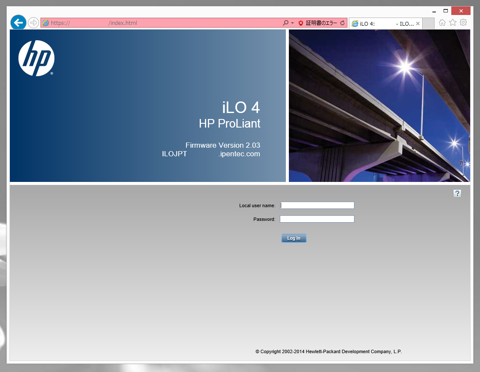The height and width of the screenshot is (372, 480).
Task: Click the search magnifier in address bar
Action: tap(285, 23)
